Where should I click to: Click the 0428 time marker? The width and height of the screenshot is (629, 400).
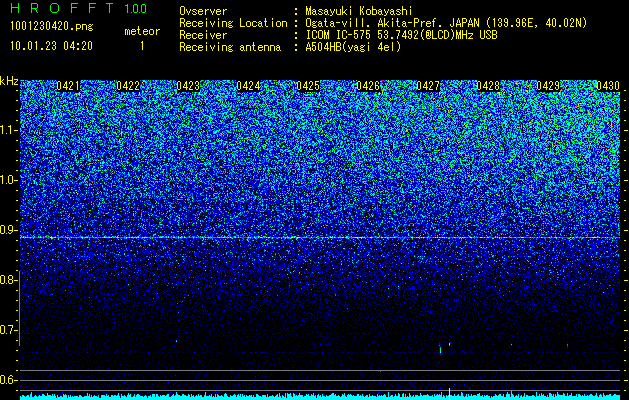(488, 86)
